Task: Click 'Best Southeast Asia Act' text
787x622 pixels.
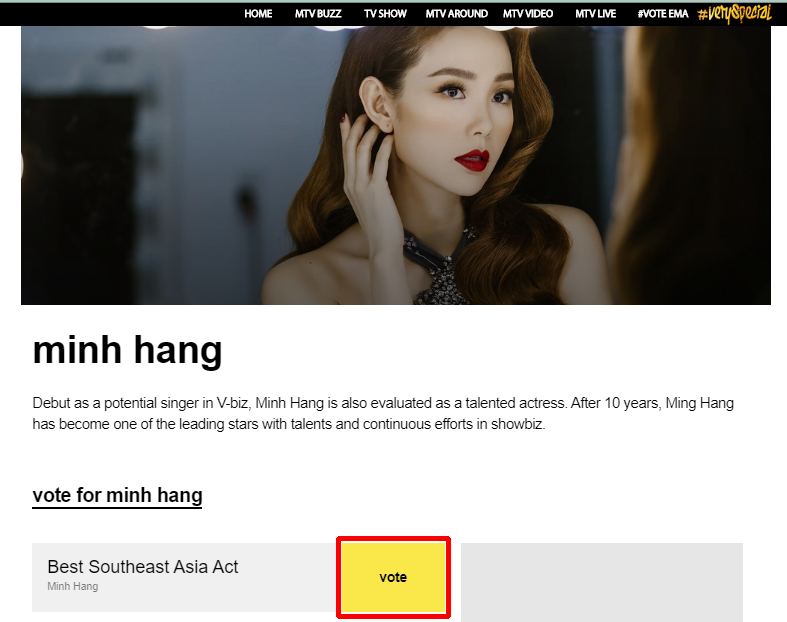Action: point(143,567)
